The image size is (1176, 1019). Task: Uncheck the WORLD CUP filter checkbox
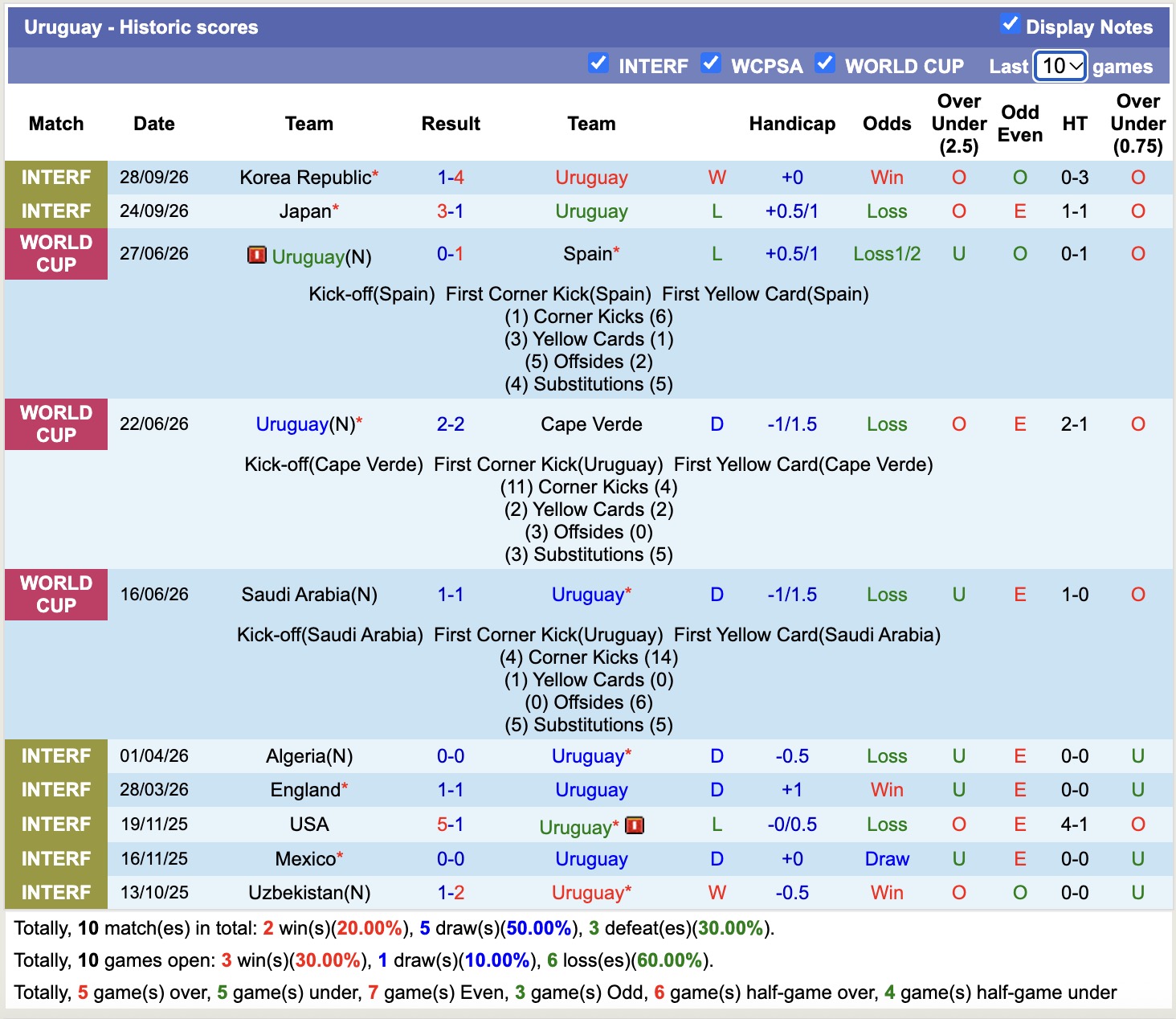point(825,63)
